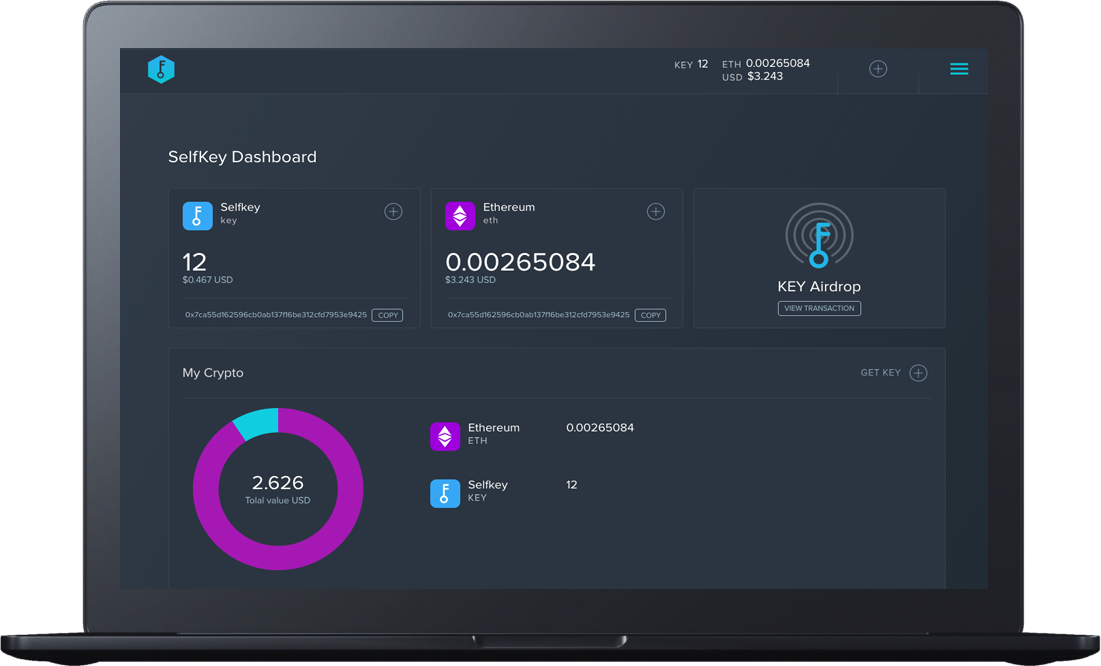
Task: Click the ETH 0.00265084 header balance
Action: pyautogui.click(x=766, y=63)
